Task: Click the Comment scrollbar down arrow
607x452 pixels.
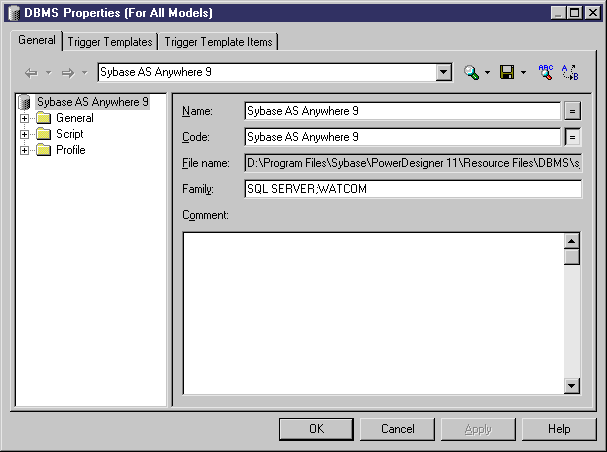Action: coord(572,385)
